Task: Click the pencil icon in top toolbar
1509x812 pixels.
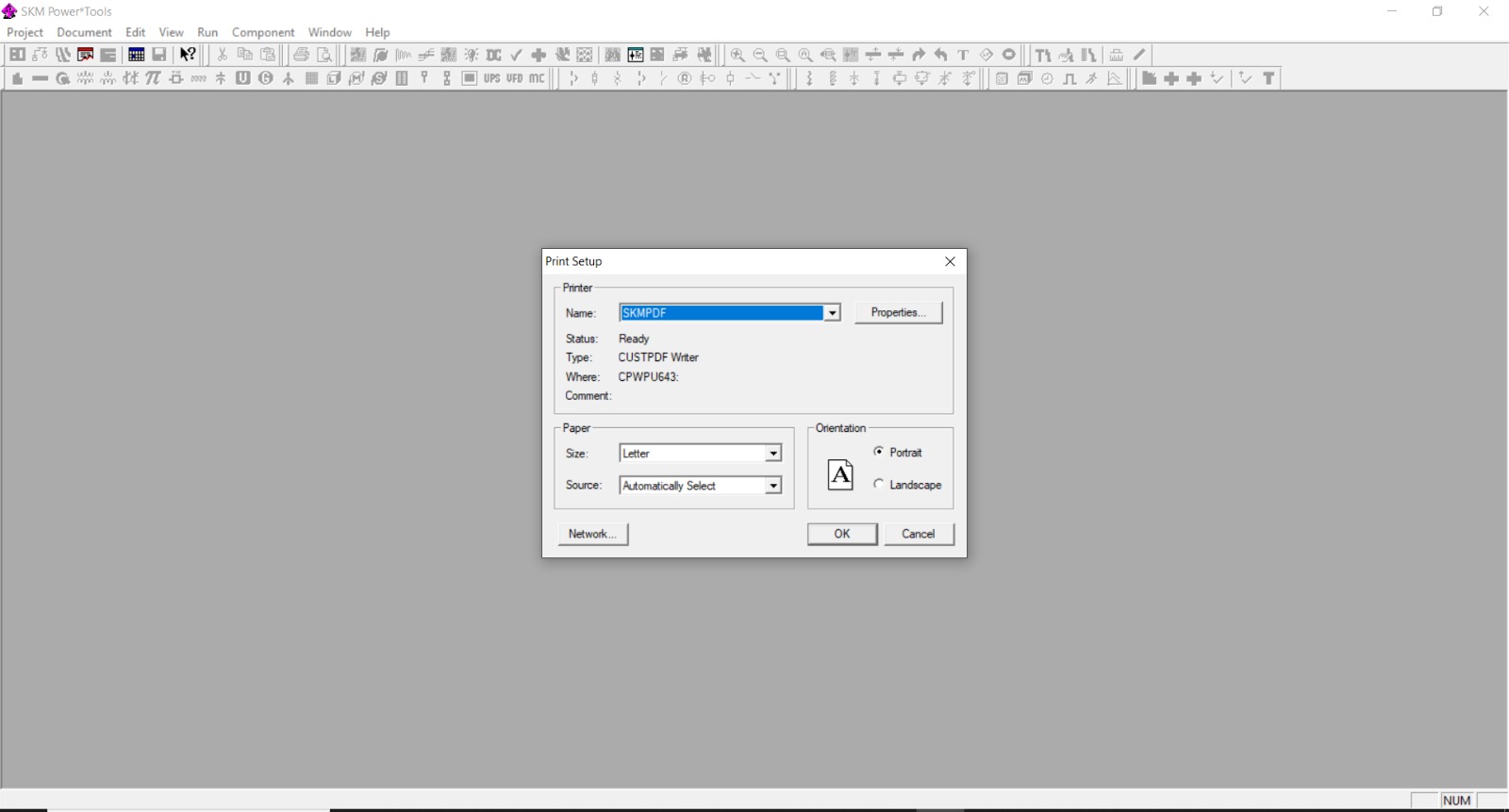Action: point(1139,55)
